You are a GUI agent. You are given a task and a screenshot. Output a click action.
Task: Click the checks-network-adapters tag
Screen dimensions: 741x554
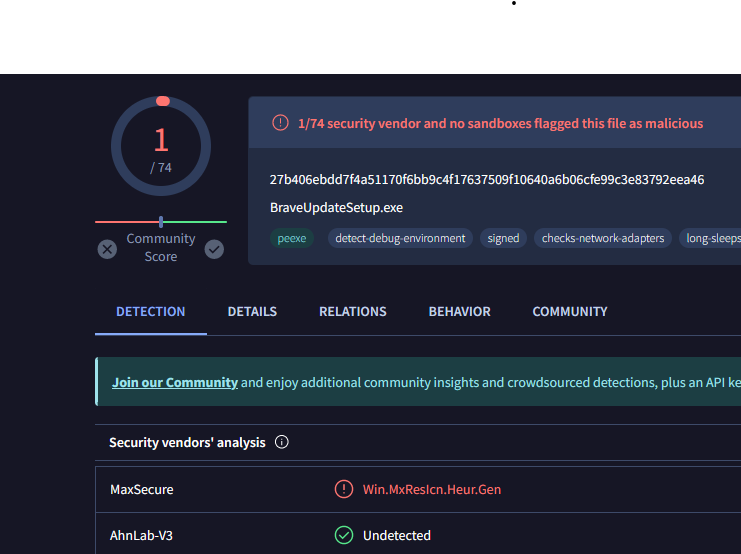pyautogui.click(x=603, y=238)
